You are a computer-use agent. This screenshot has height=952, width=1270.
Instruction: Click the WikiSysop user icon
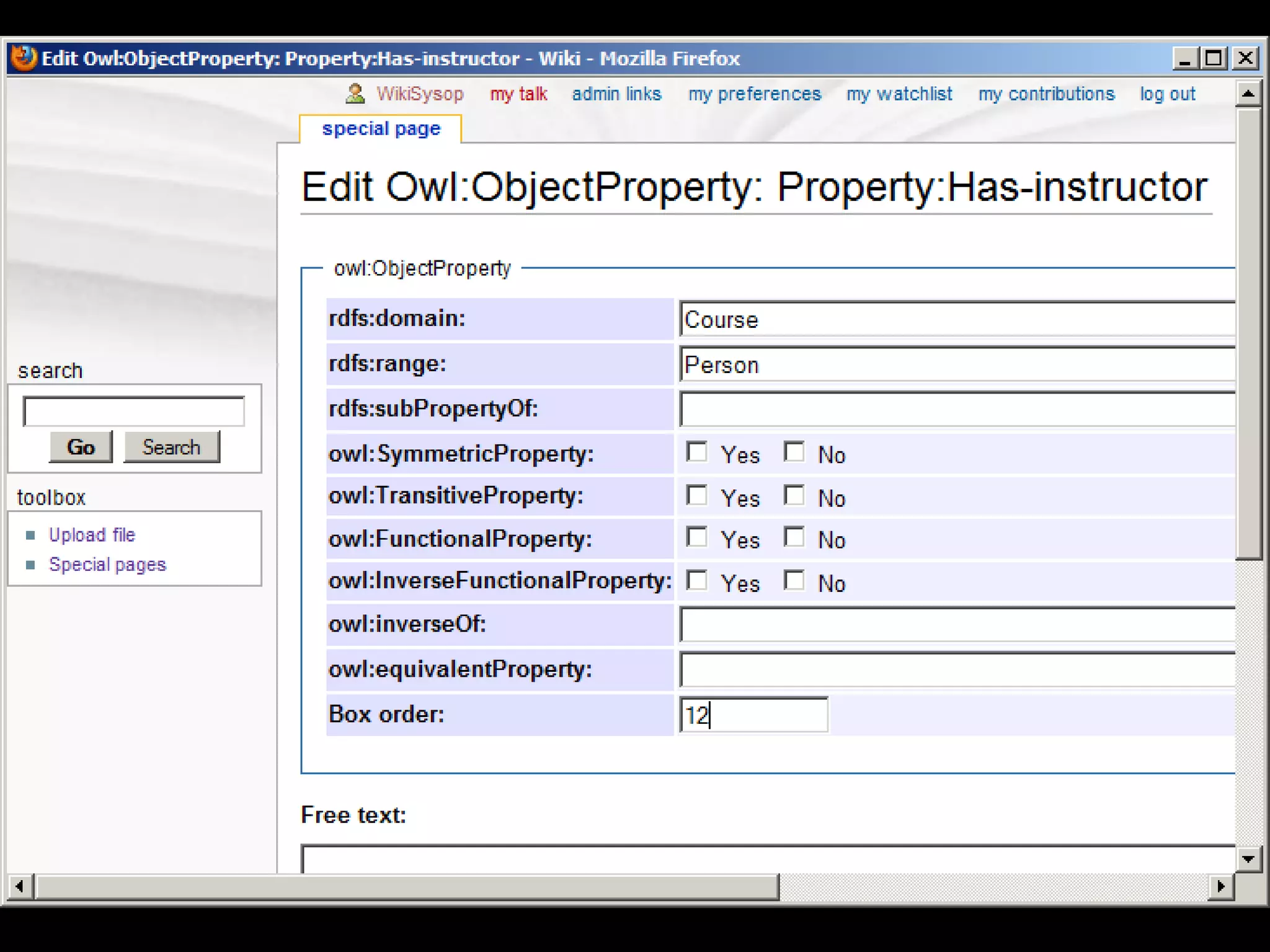point(355,94)
